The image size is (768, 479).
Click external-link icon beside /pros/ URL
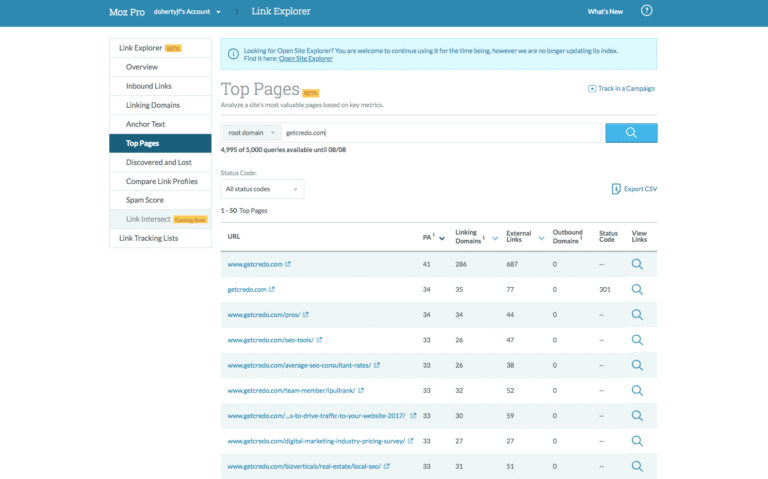click(306, 314)
